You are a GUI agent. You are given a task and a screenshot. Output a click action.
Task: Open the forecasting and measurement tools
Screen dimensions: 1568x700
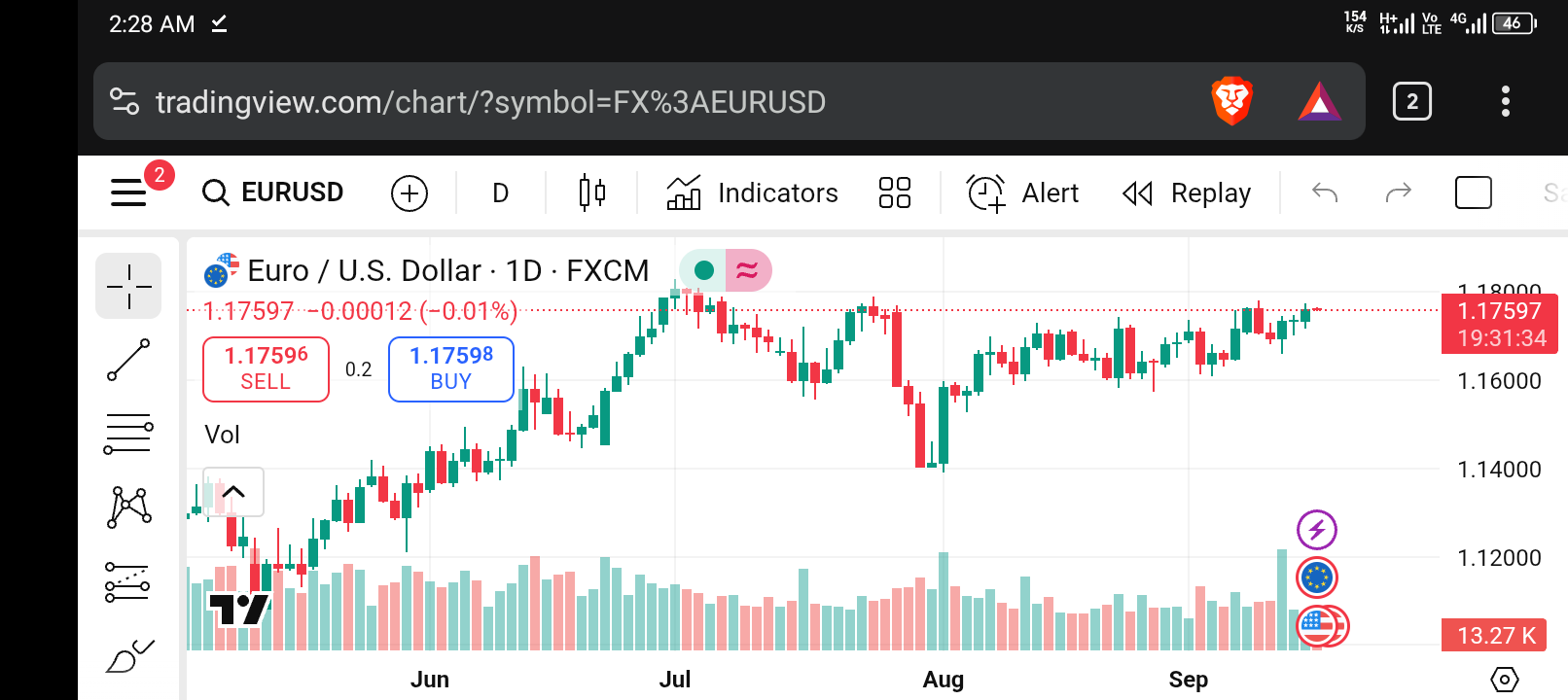tap(128, 581)
